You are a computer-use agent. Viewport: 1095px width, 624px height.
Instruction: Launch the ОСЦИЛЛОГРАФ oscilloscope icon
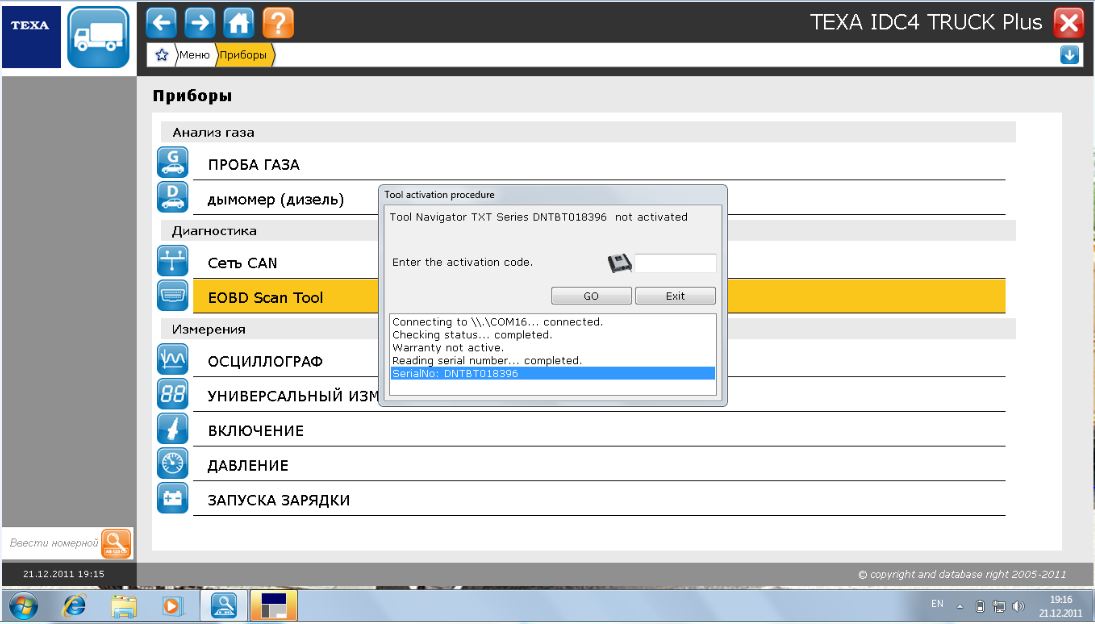point(173,360)
